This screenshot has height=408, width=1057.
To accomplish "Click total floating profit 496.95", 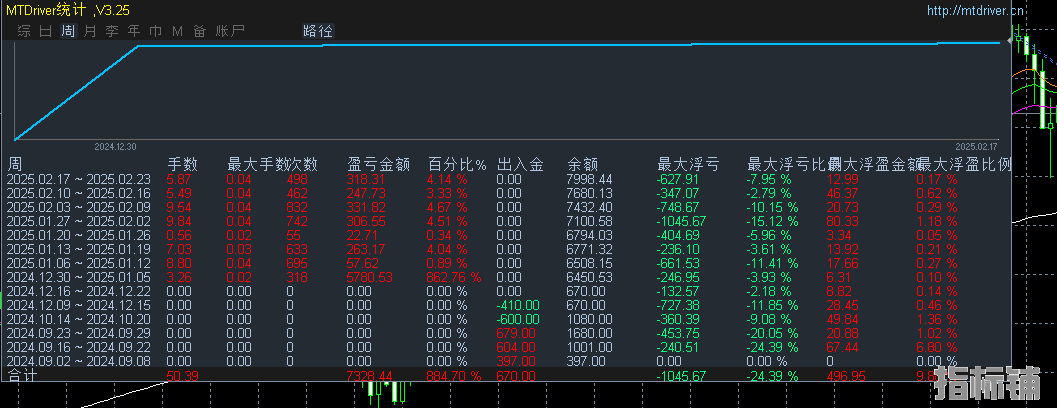I will coord(846,375).
